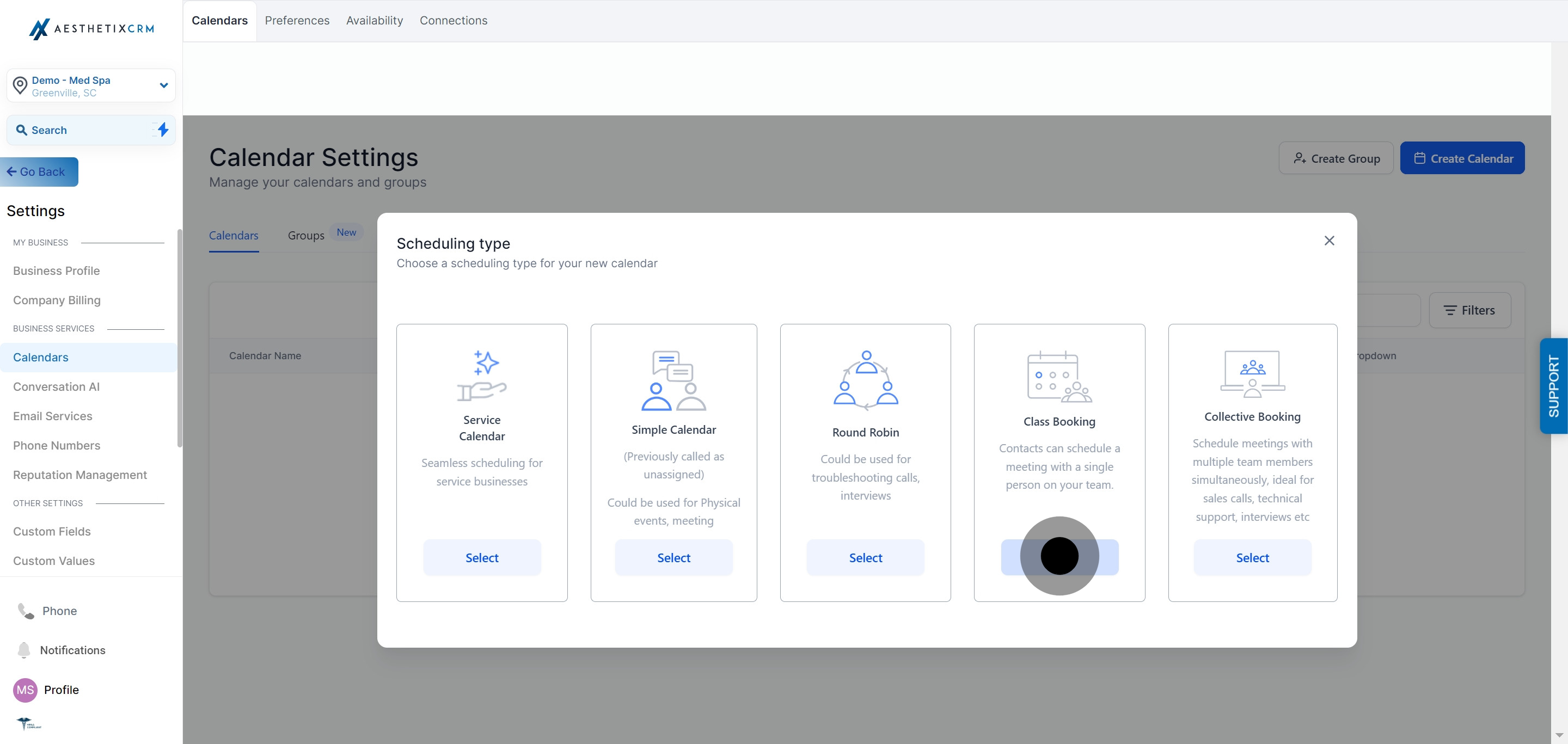Click the Go Back button
This screenshot has width=1568, height=744.
click(x=38, y=172)
